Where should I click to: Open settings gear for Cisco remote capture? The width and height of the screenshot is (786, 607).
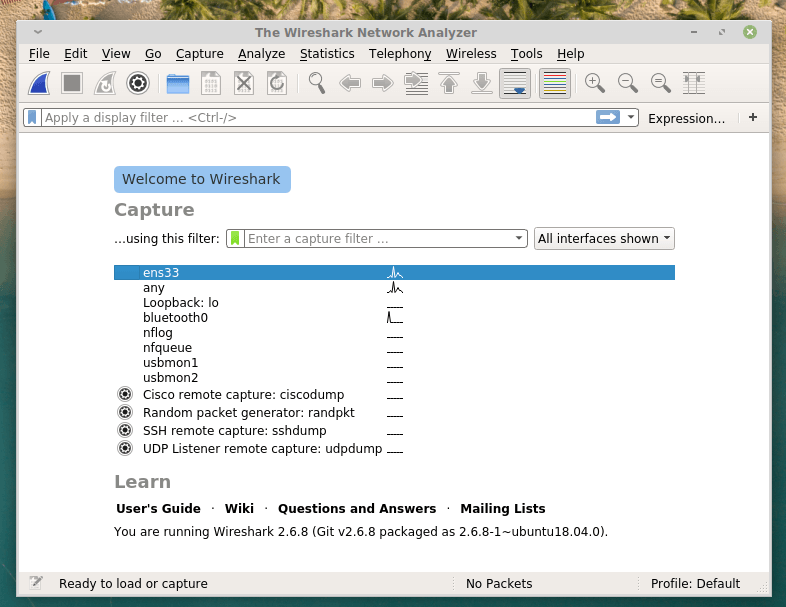(x=125, y=394)
